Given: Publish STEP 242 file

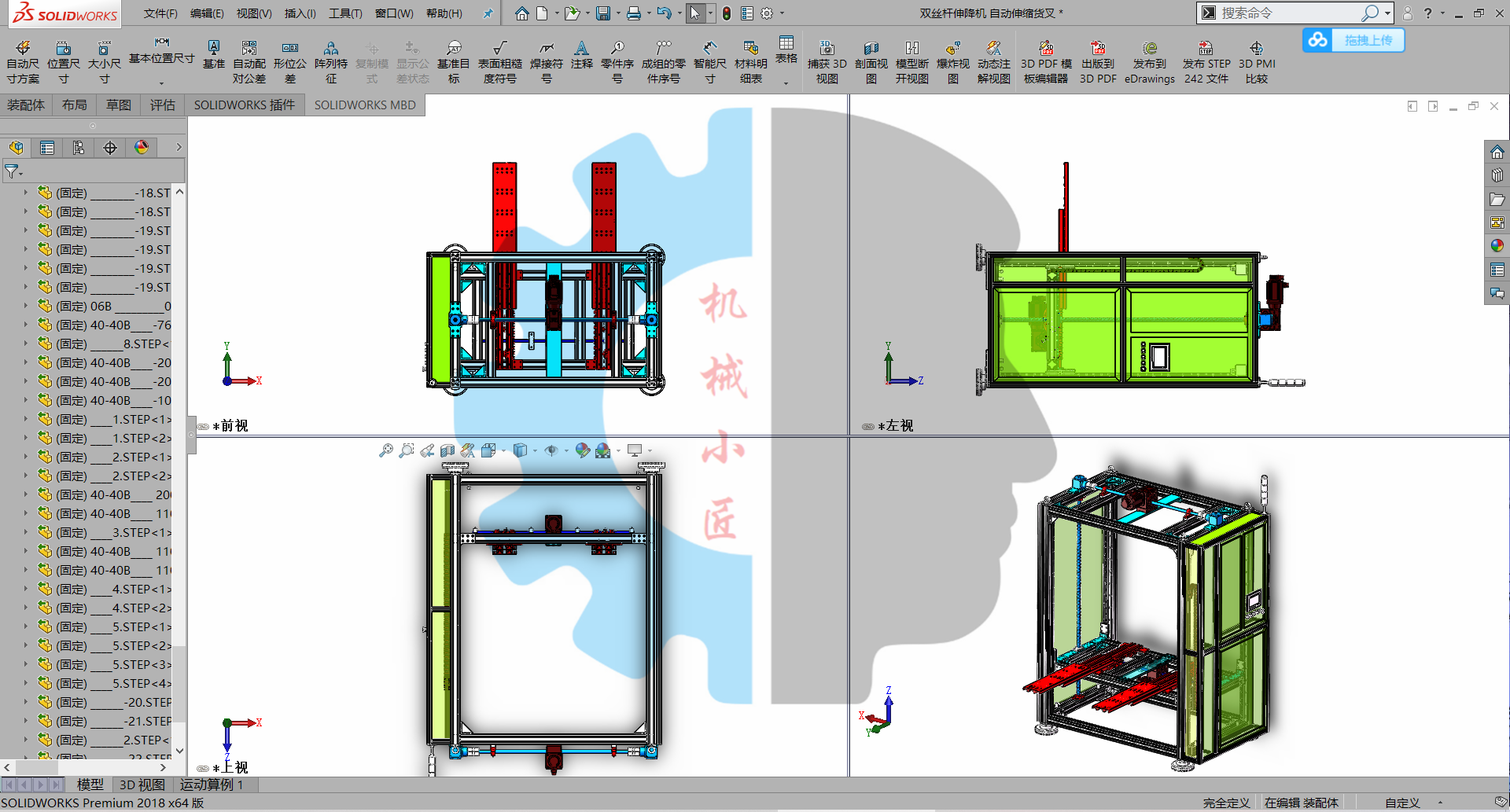Looking at the screenshot, I should pyautogui.click(x=1206, y=63).
